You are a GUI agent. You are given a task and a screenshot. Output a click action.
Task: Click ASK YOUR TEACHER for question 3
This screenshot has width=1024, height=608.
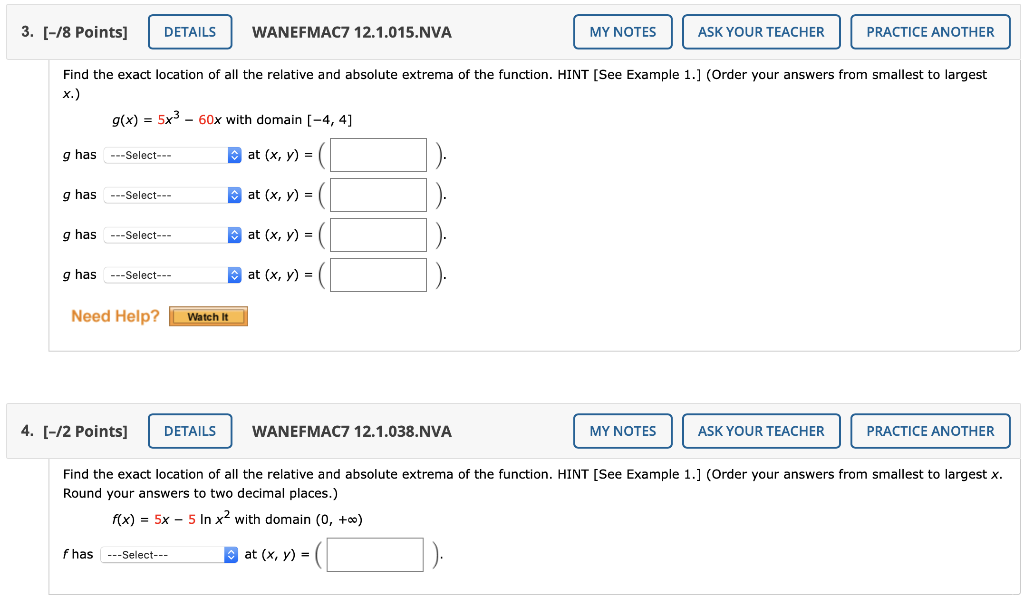tap(761, 31)
